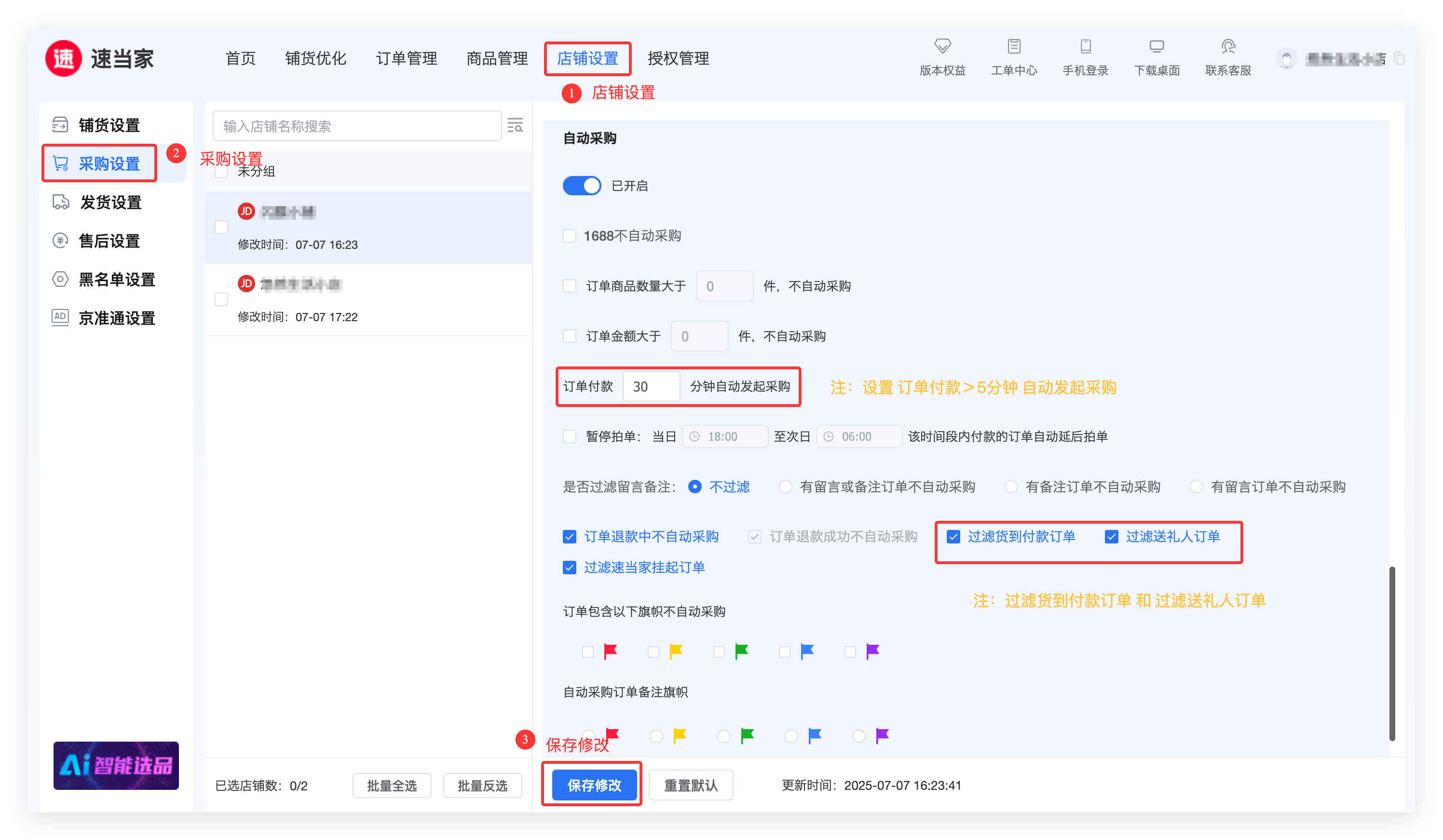Click the 保存修改 button
The image size is (1443, 840).
click(594, 785)
